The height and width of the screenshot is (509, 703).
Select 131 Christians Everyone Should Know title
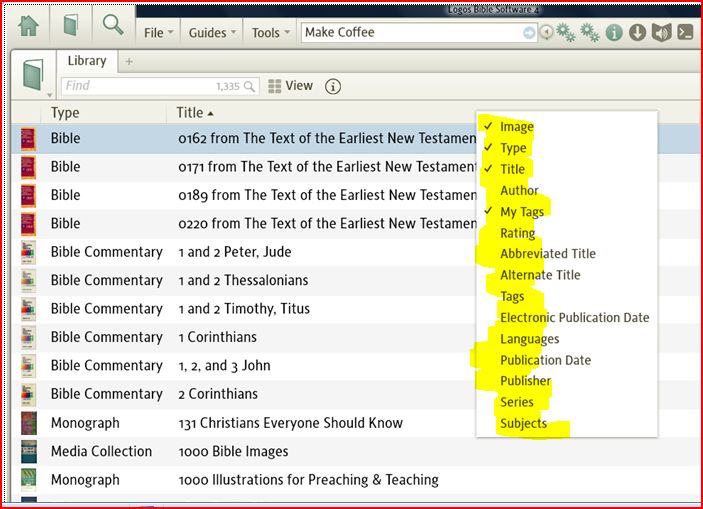point(291,423)
